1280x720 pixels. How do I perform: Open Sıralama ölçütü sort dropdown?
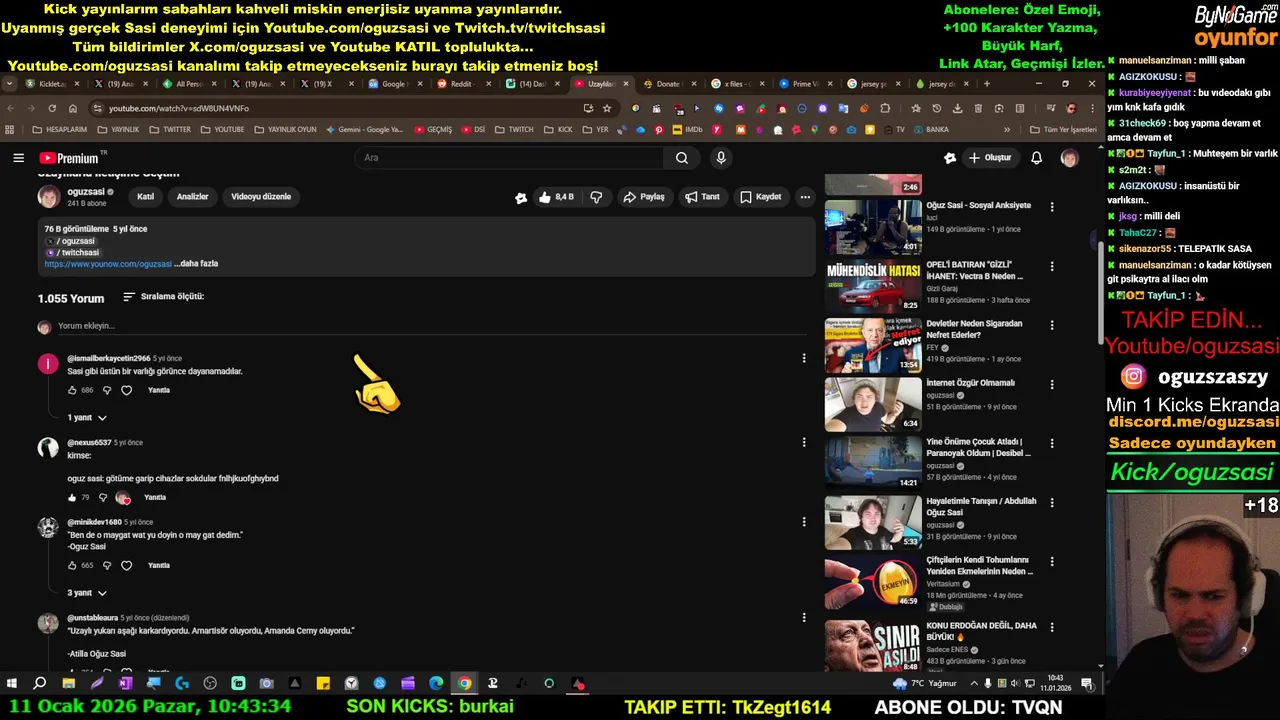[163, 297]
